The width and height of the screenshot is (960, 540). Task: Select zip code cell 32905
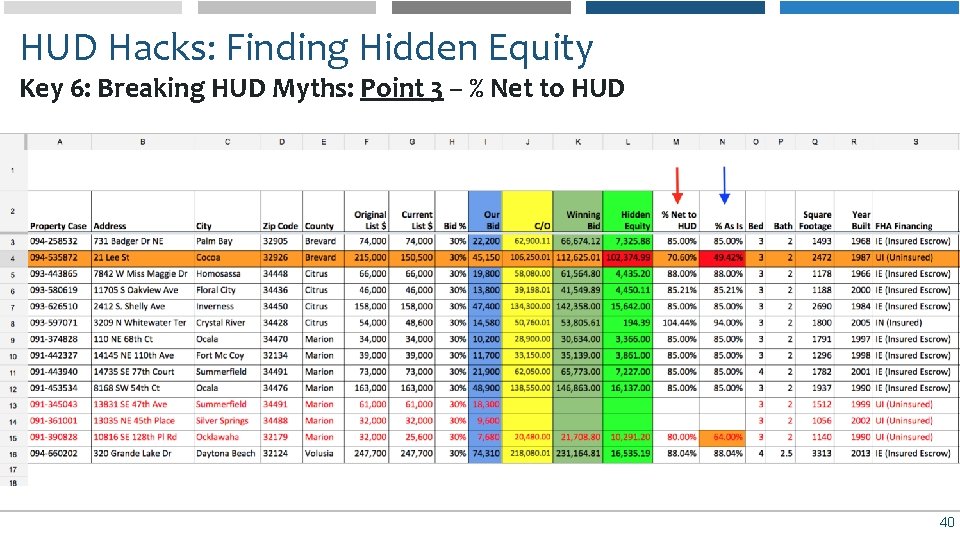pos(282,241)
